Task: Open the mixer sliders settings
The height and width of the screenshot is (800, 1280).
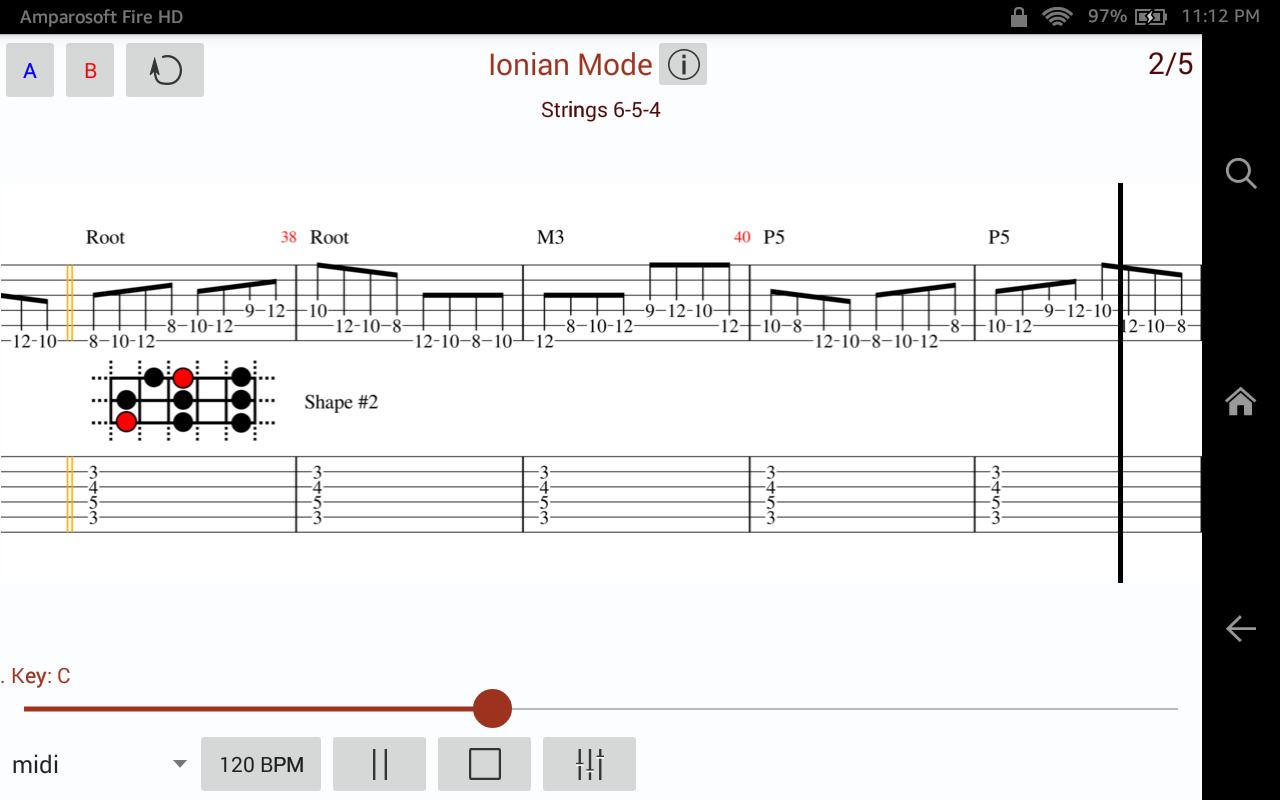Action: tap(590, 764)
